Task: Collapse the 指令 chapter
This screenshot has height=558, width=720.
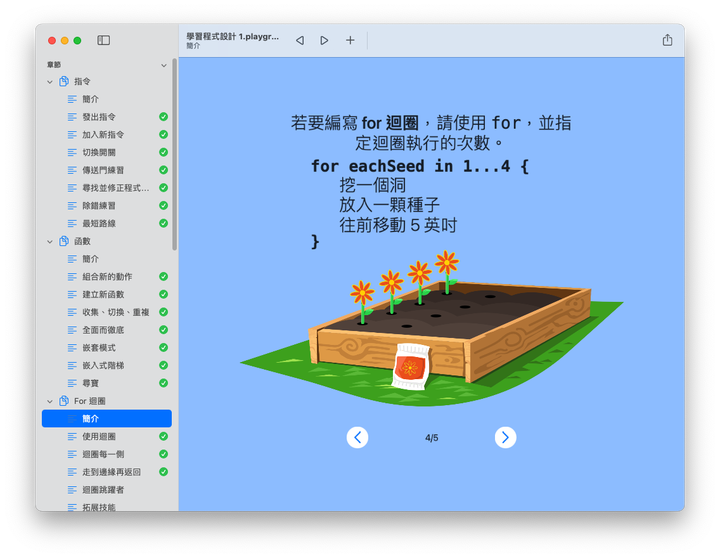Action: [50, 82]
